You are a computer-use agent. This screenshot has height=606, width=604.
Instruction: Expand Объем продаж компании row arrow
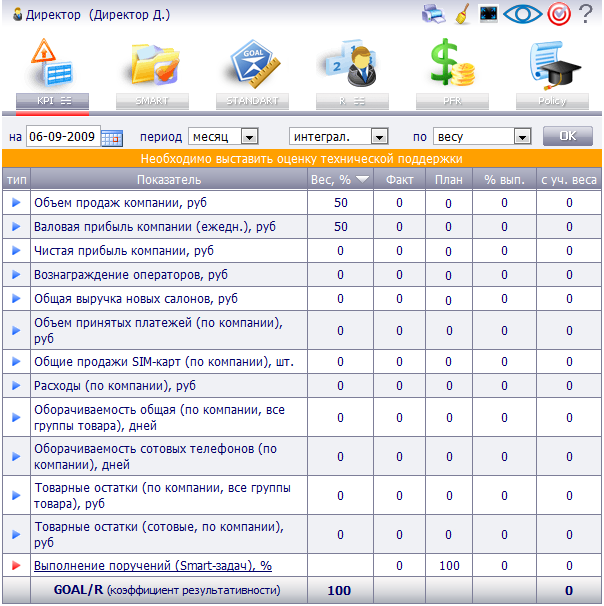pyautogui.click(x=16, y=203)
